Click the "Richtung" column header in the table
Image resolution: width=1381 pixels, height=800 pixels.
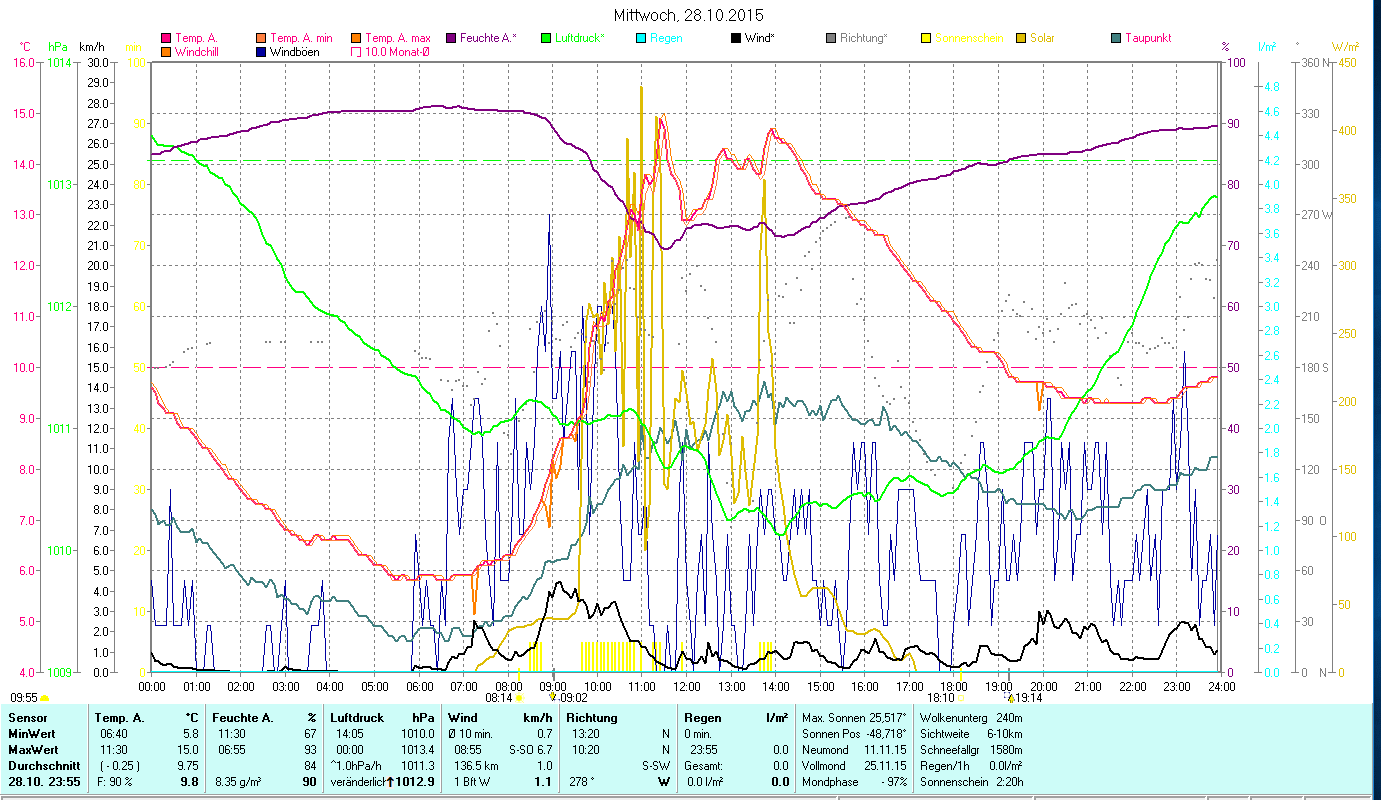[592, 718]
